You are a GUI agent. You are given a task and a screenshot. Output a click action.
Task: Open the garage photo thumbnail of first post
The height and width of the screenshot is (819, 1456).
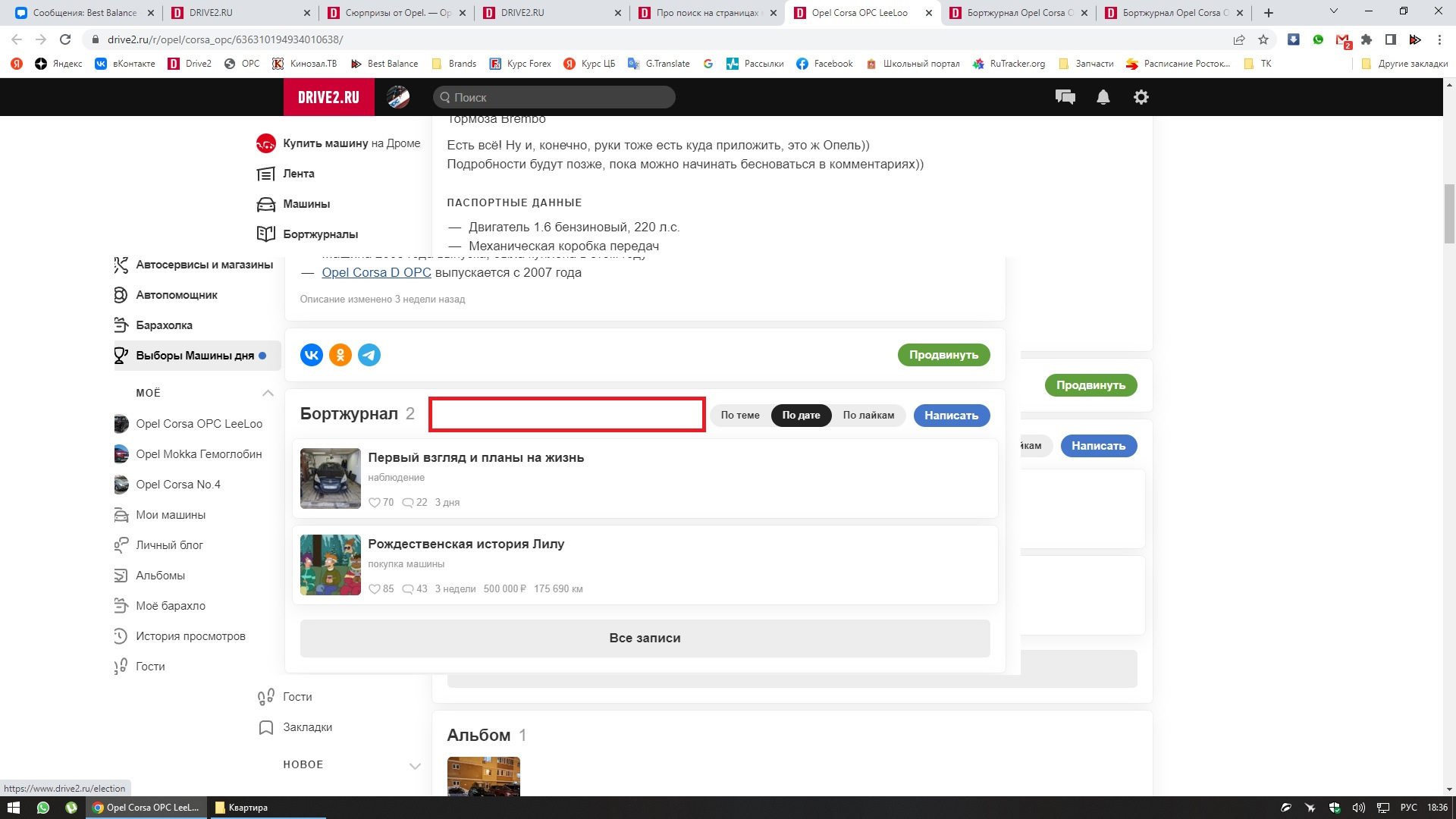(330, 479)
